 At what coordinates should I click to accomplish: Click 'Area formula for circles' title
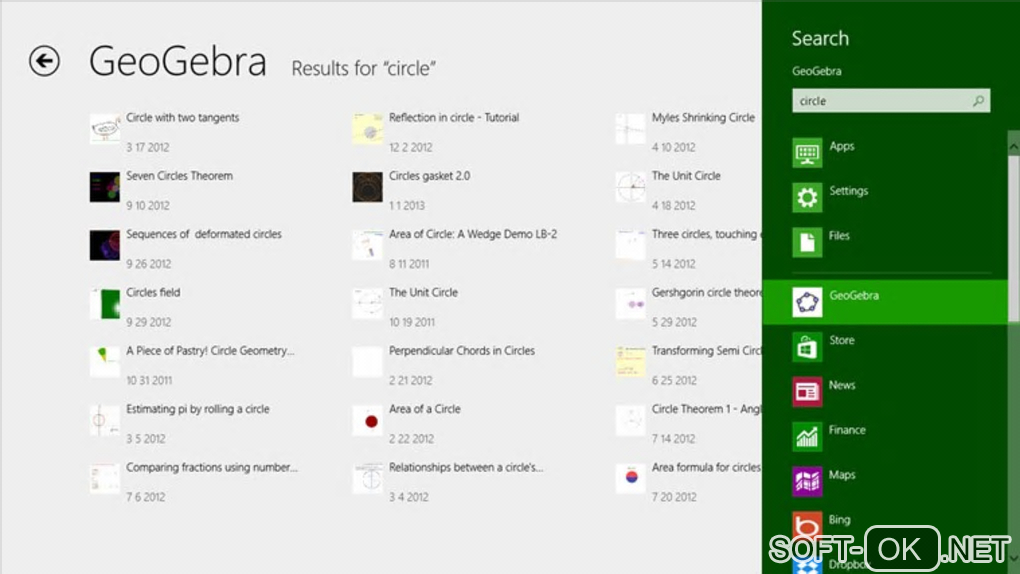point(706,467)
